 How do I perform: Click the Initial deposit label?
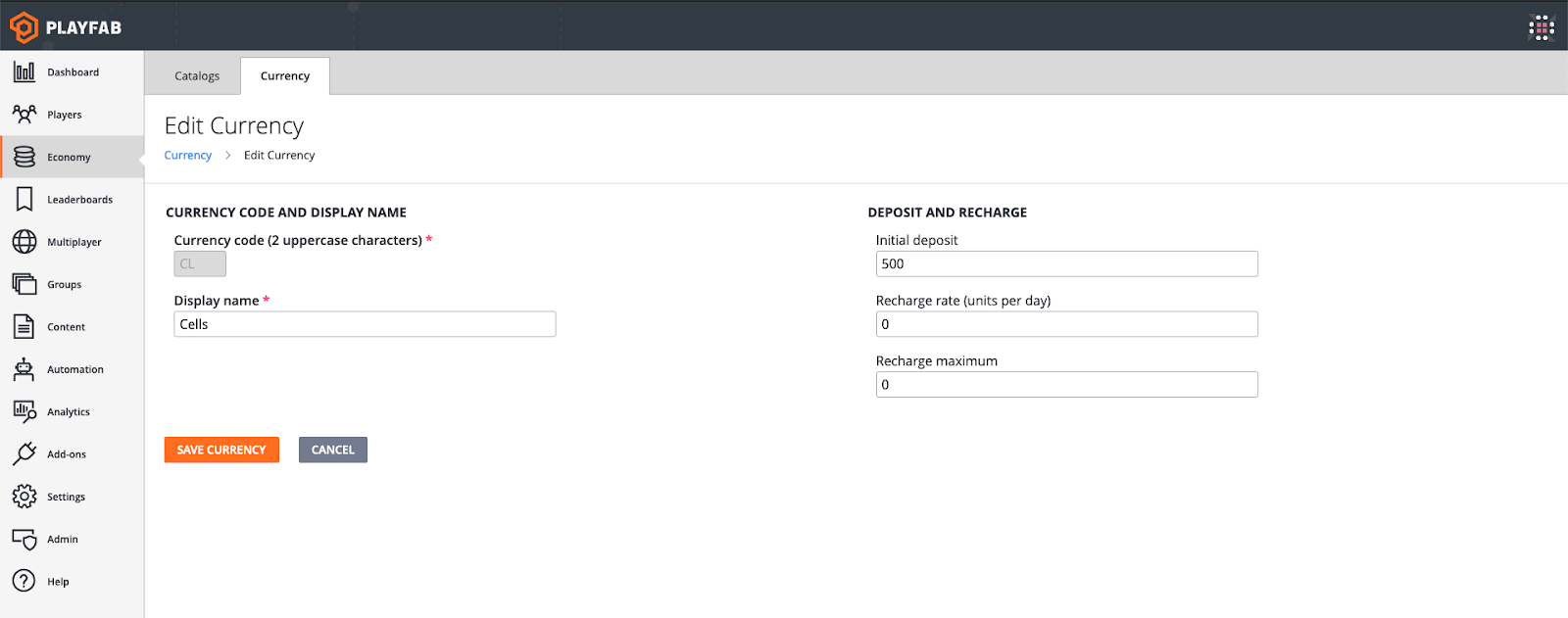[x=916, y=240]
